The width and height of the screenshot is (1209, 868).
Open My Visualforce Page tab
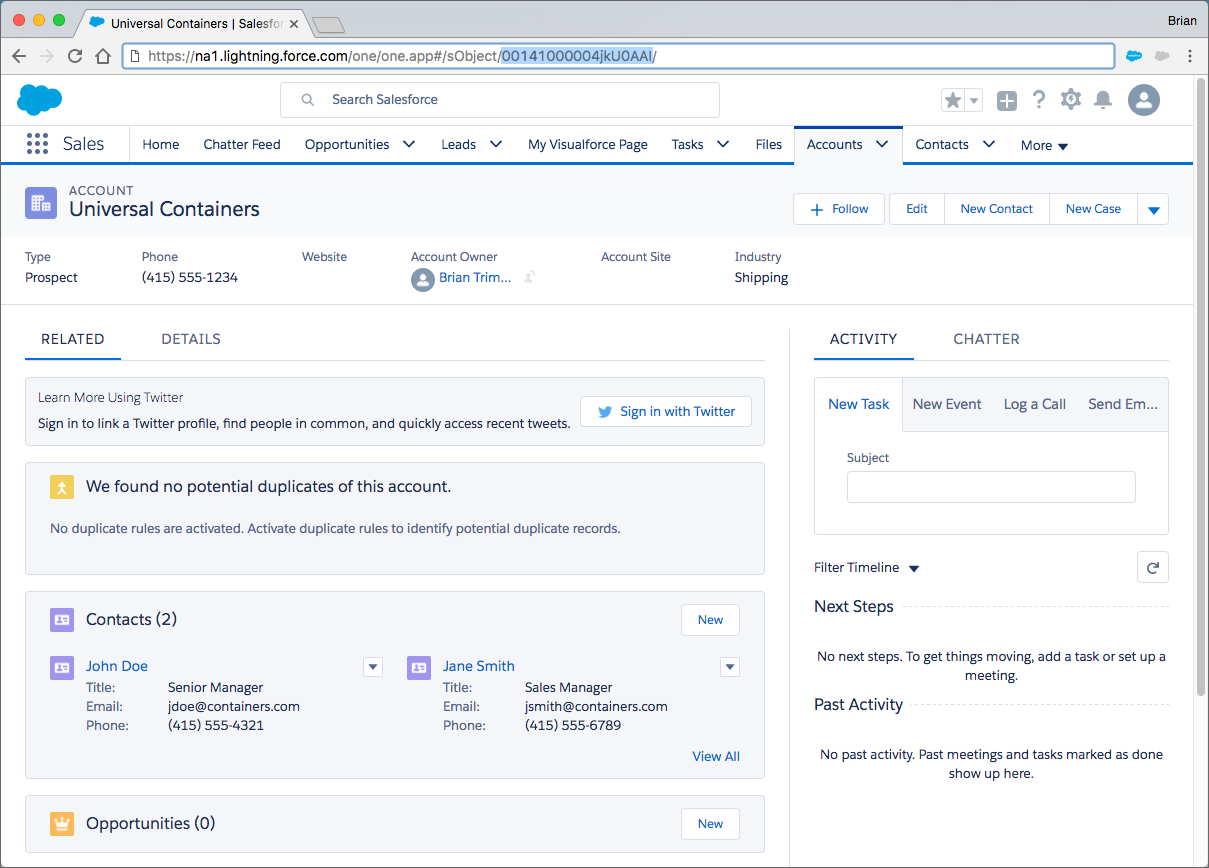click(x=588, y=144)
